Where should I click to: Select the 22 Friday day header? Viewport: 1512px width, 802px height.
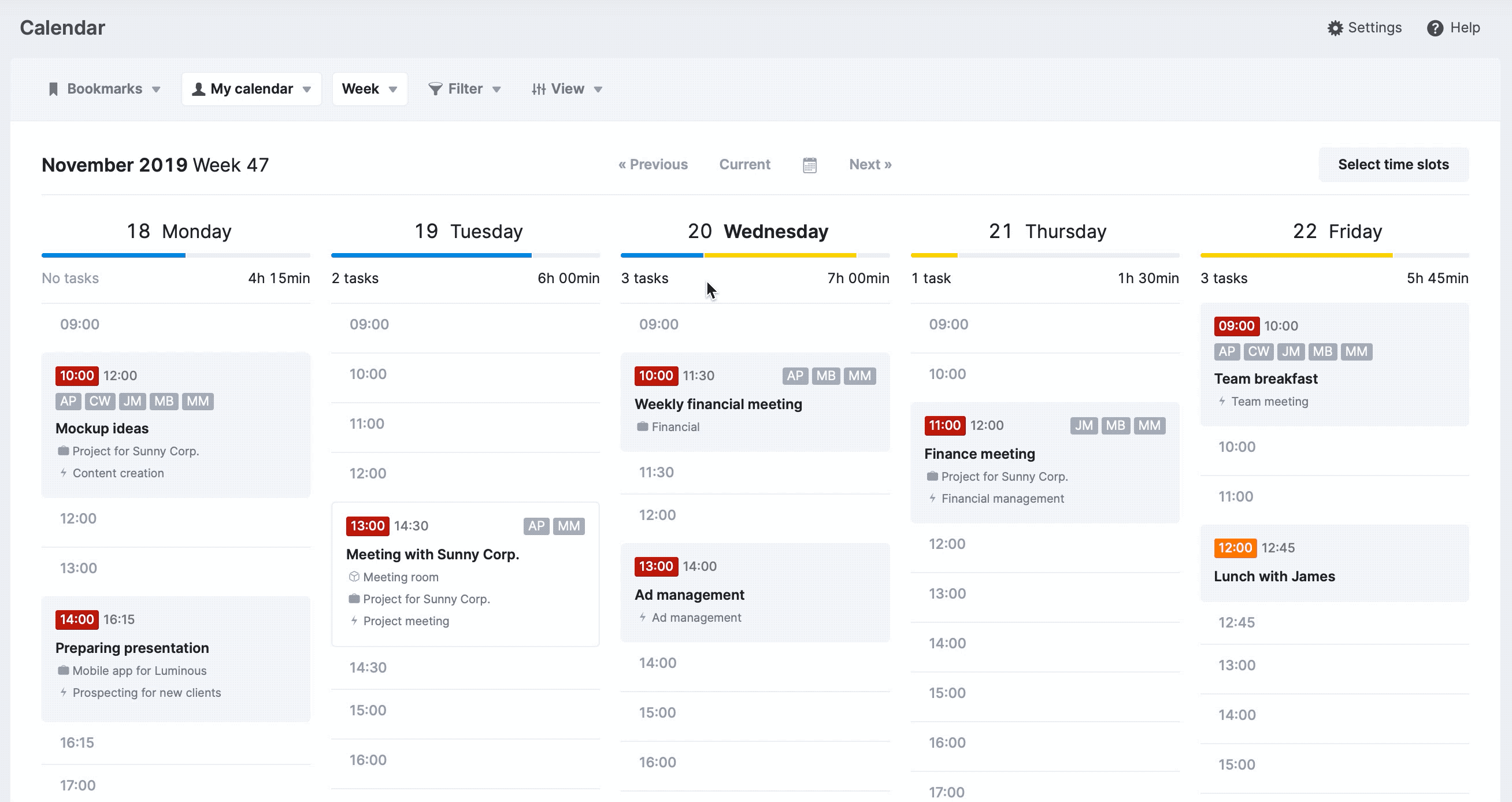[x=1337, y=231]
